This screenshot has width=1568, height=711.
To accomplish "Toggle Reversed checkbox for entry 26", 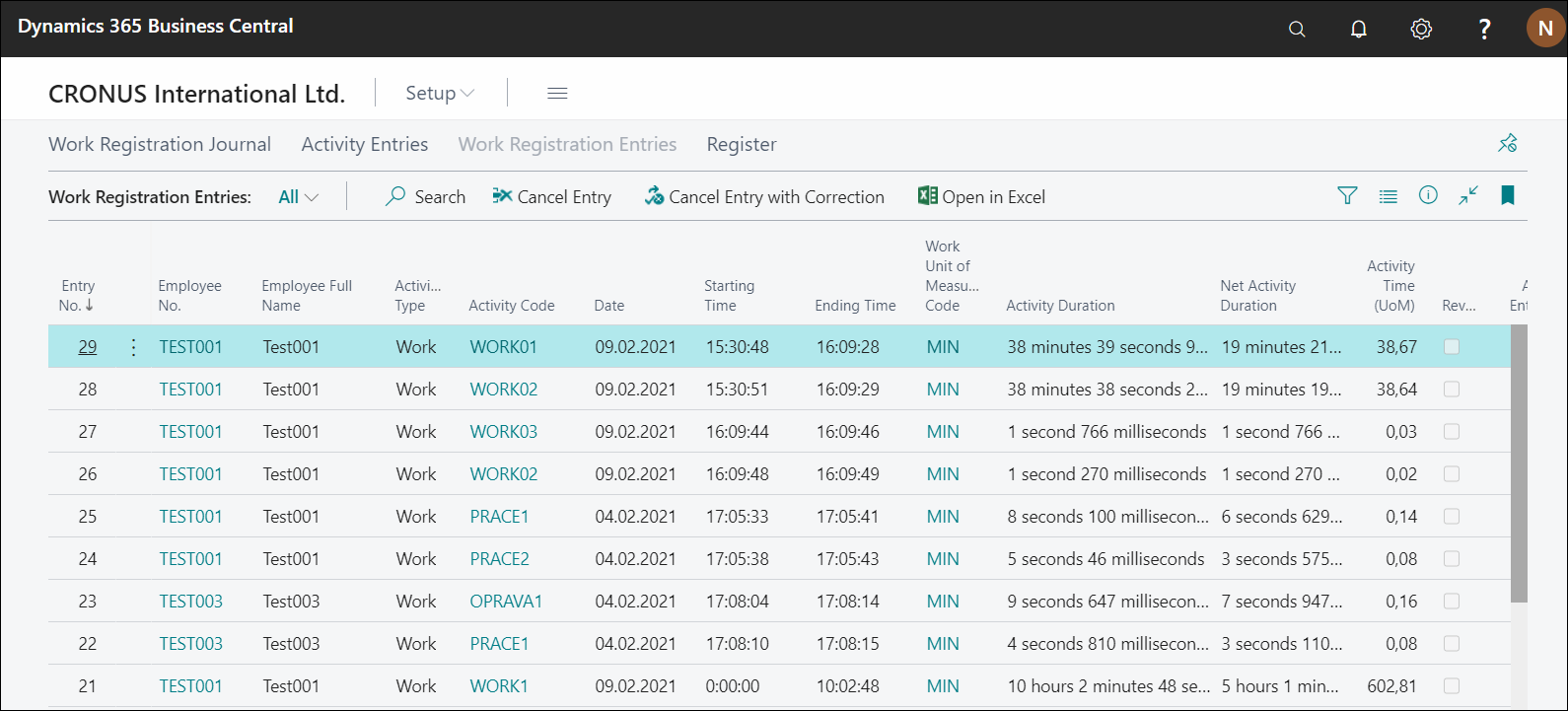I will point(1452,474).
